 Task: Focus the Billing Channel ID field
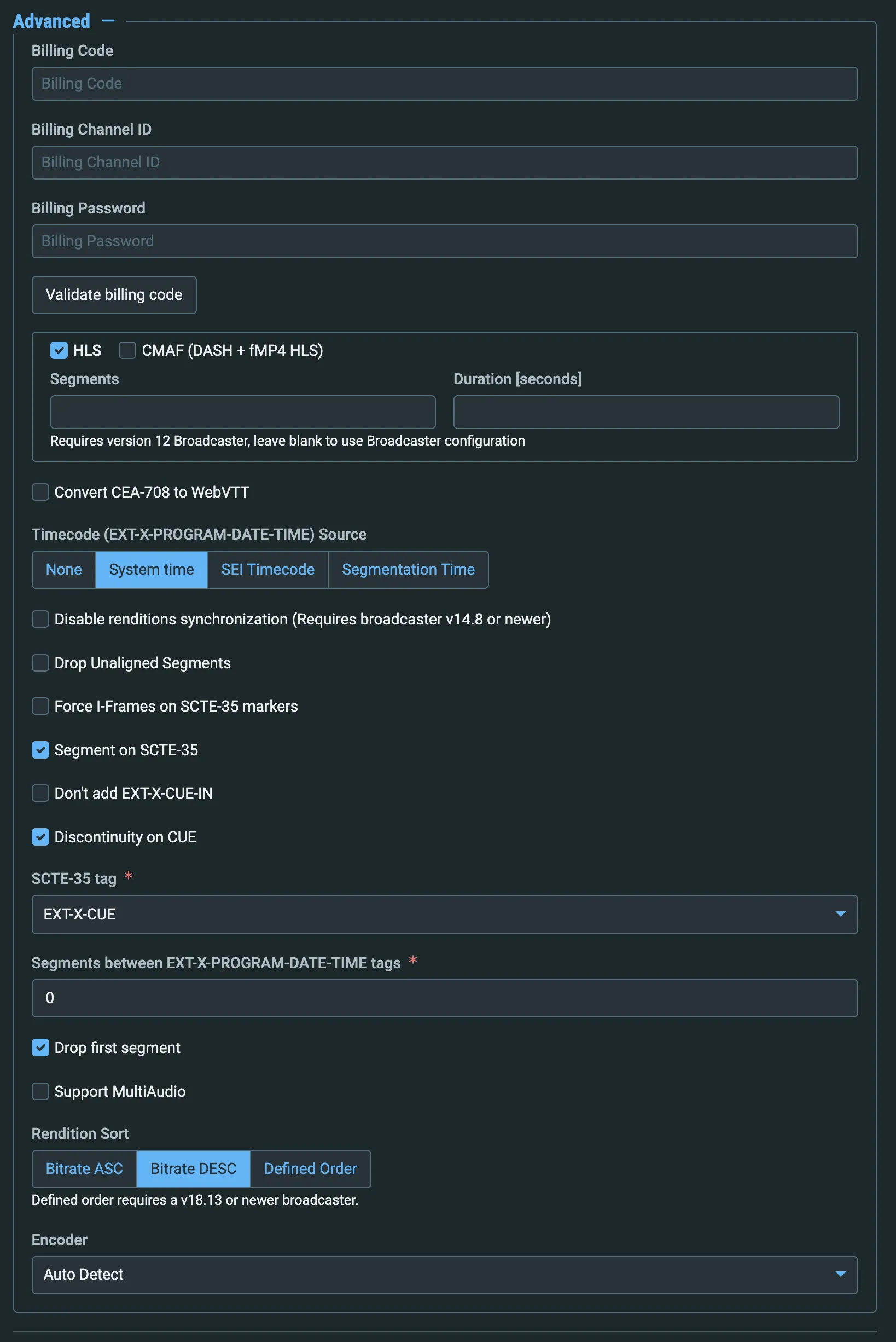coord(445,163)
